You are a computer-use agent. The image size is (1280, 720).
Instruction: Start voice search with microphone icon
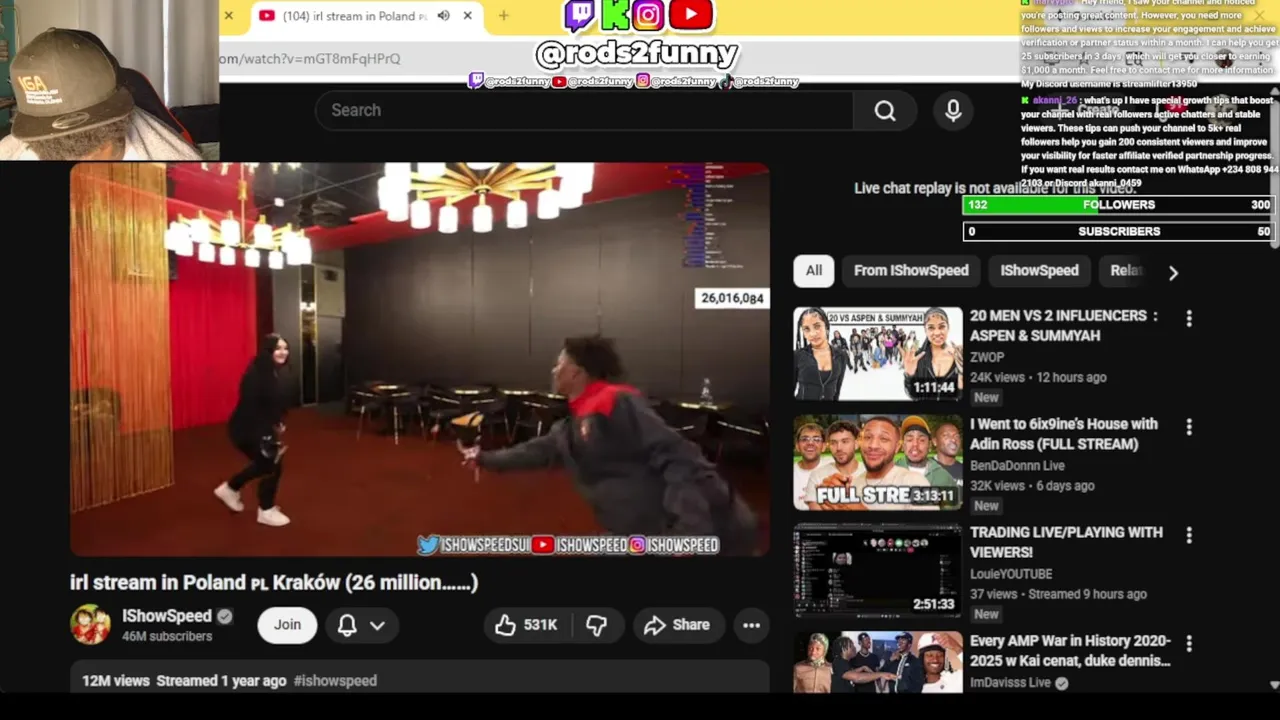[x=953, y=111]
